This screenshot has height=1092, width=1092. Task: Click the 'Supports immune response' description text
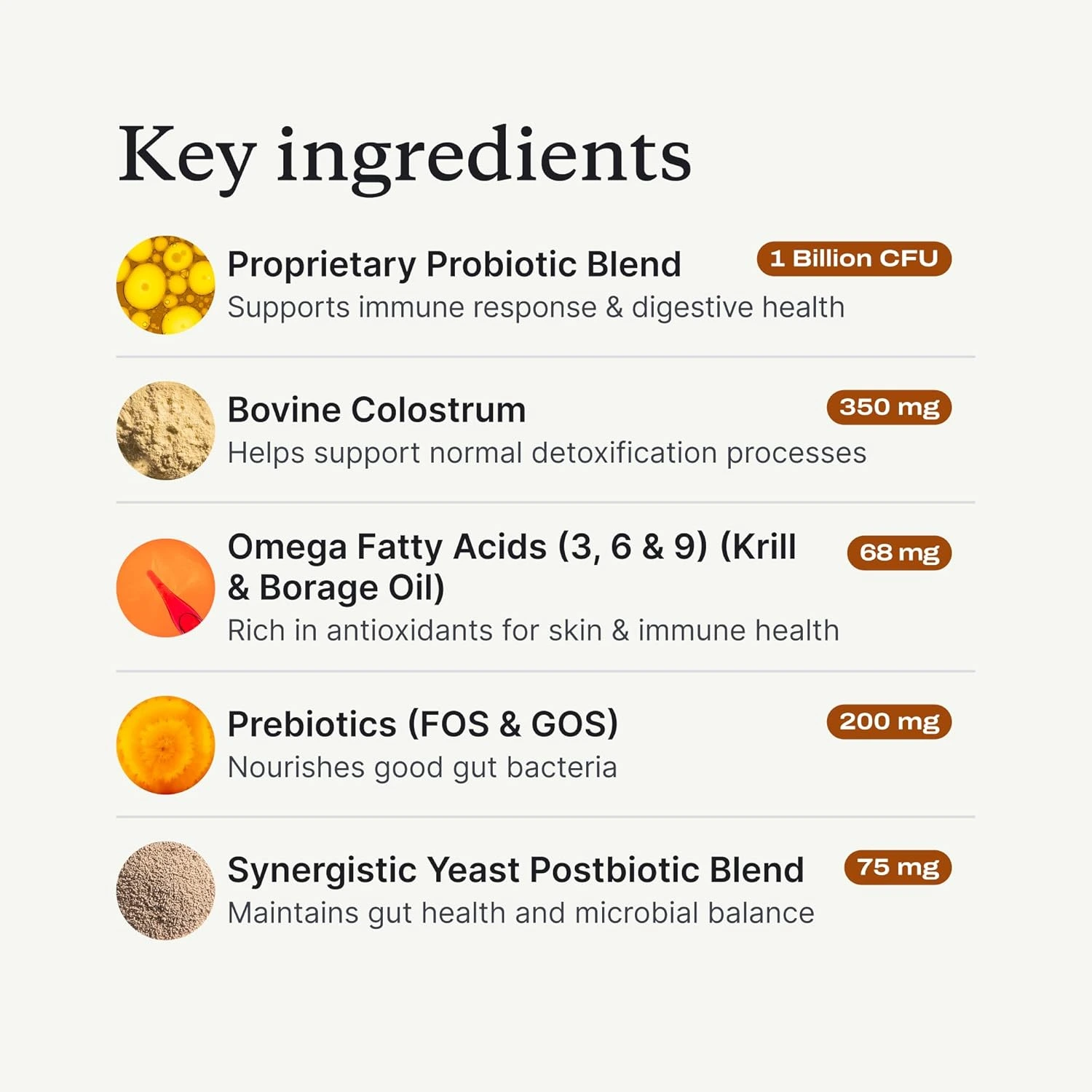pos(536,308)
